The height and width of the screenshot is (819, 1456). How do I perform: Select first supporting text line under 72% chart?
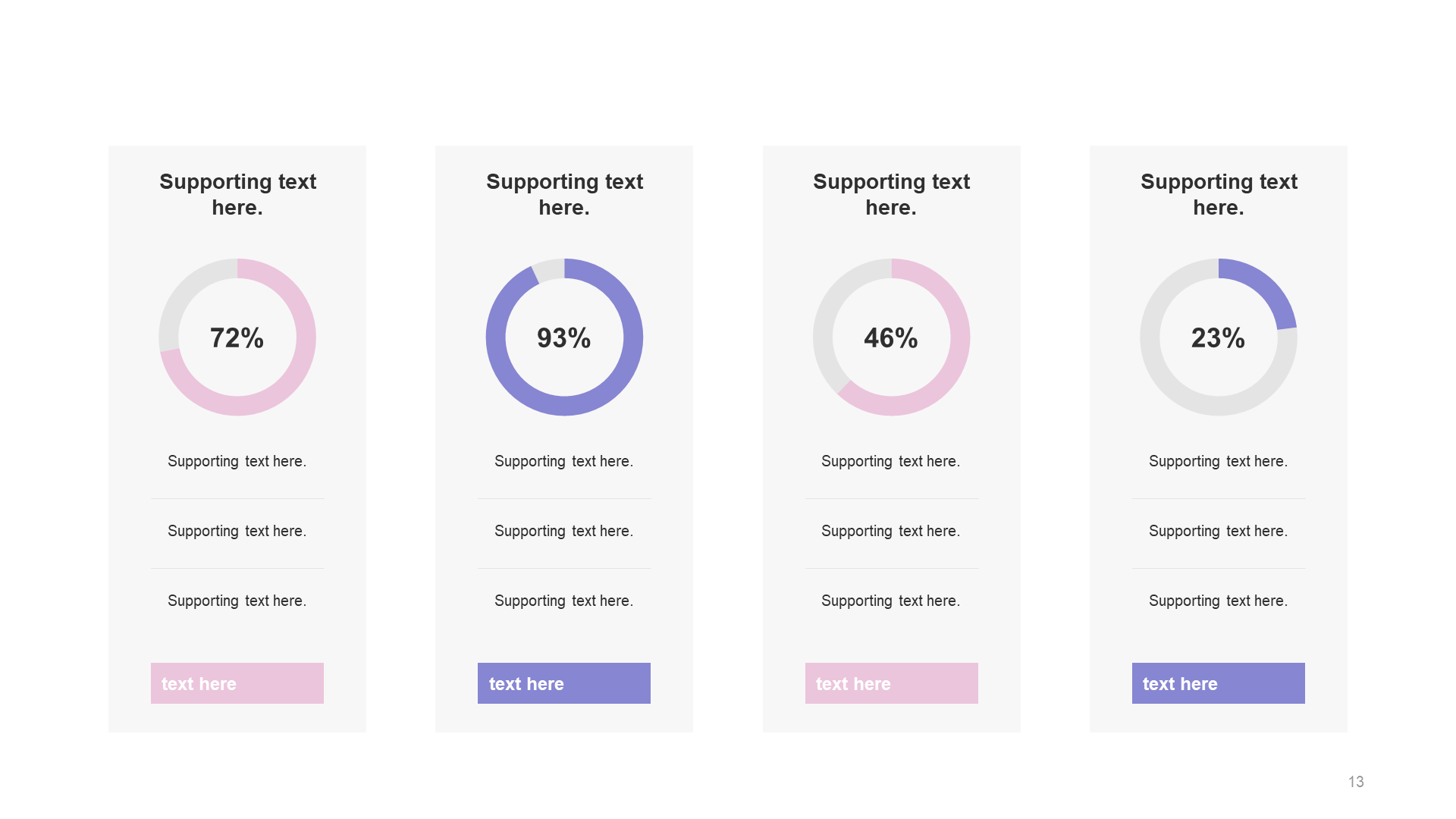click(237, 461)
